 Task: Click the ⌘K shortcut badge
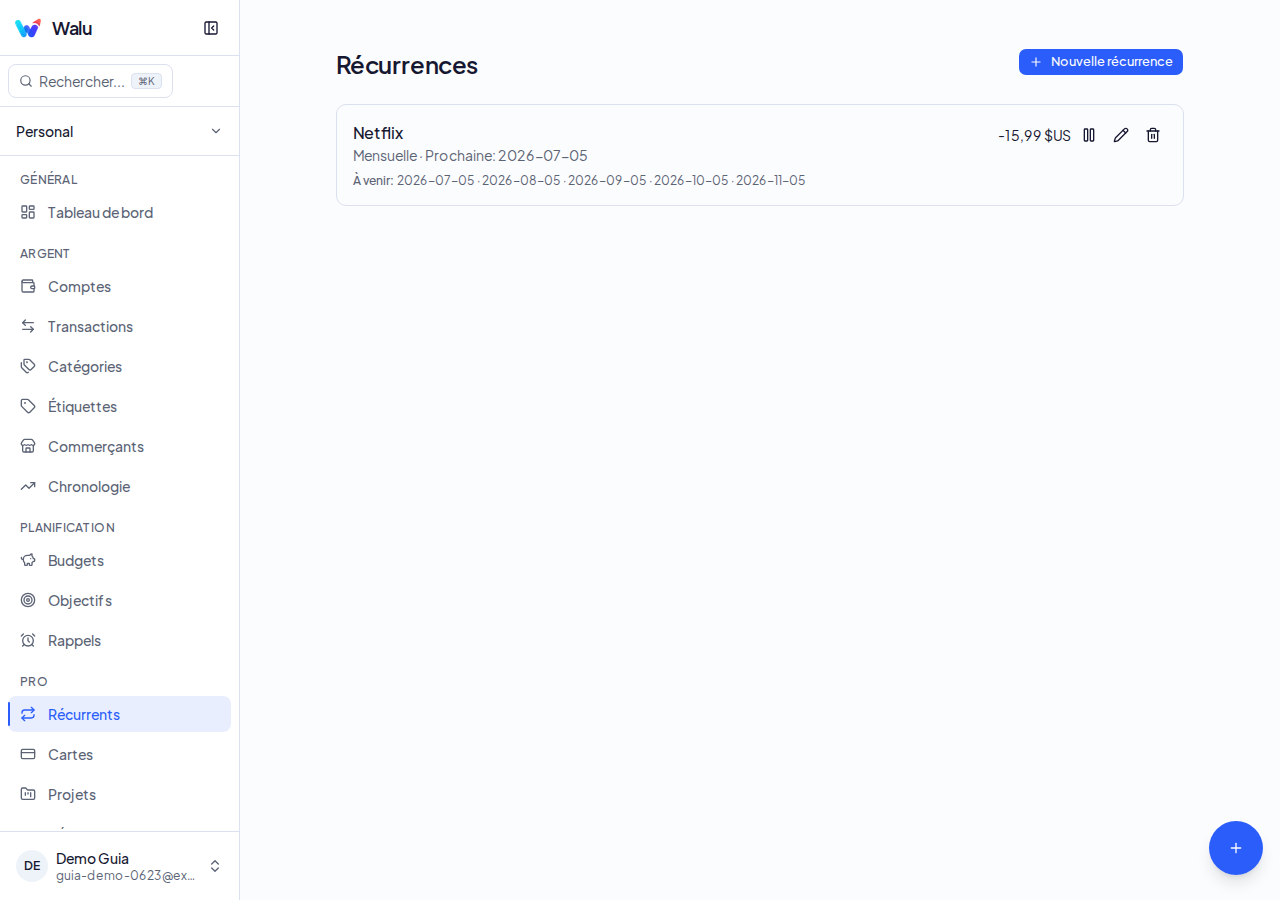(146, 81)
